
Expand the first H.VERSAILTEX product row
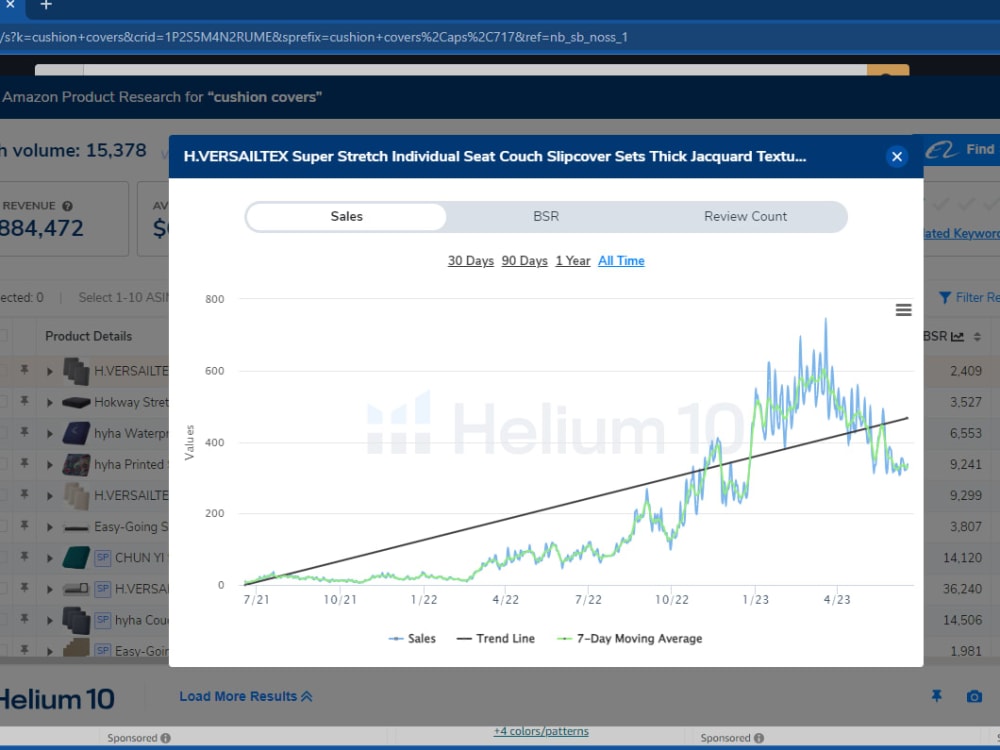(x=50, y=371)
